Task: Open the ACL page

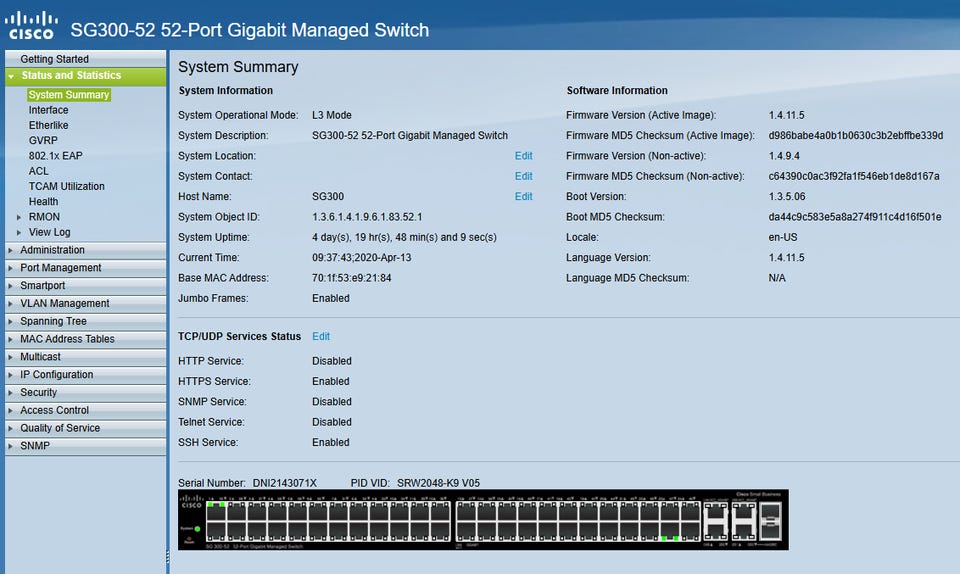Action: [x=38, y=171]
